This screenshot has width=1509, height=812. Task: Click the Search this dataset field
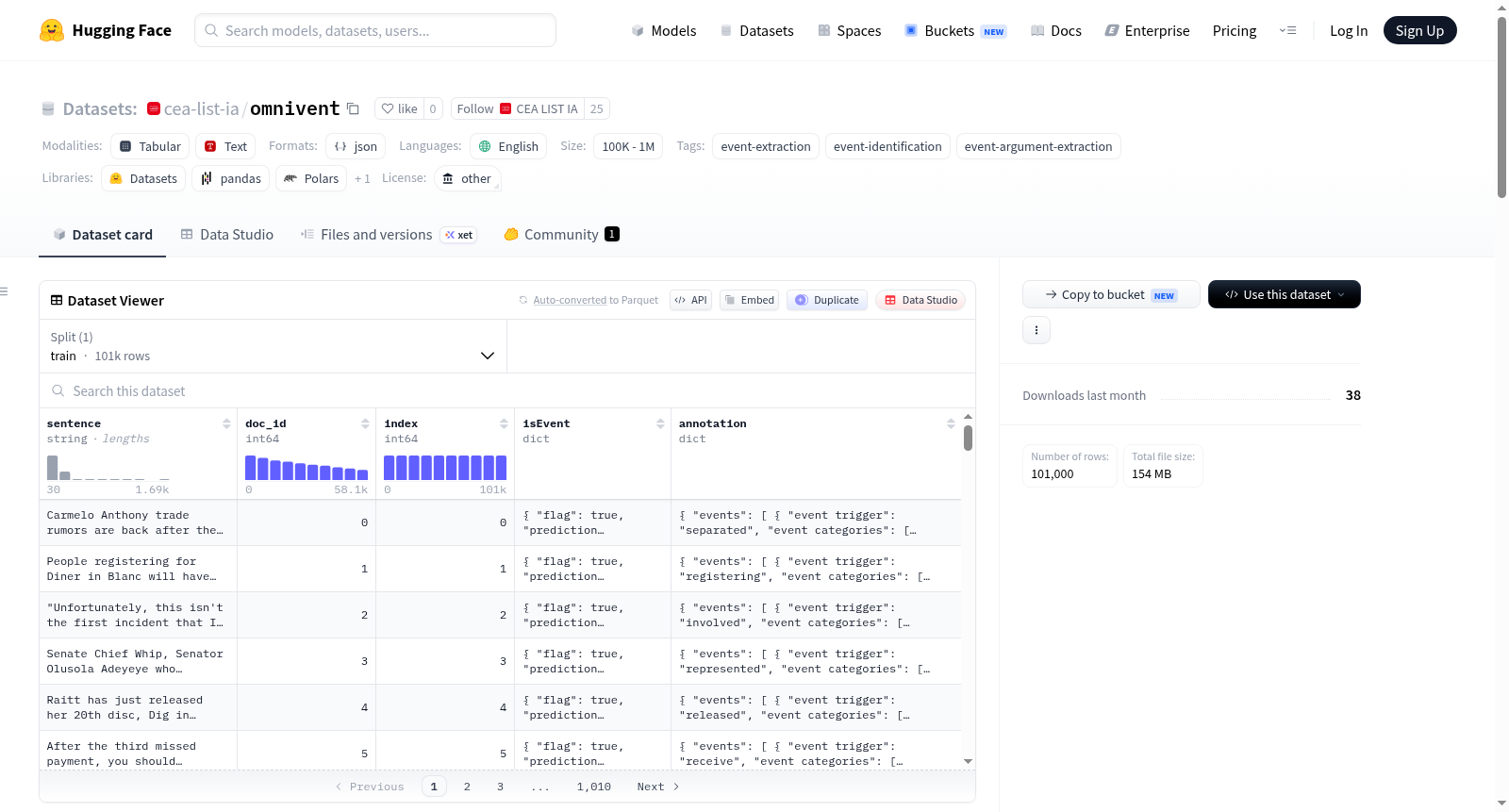tap(507, 390)
